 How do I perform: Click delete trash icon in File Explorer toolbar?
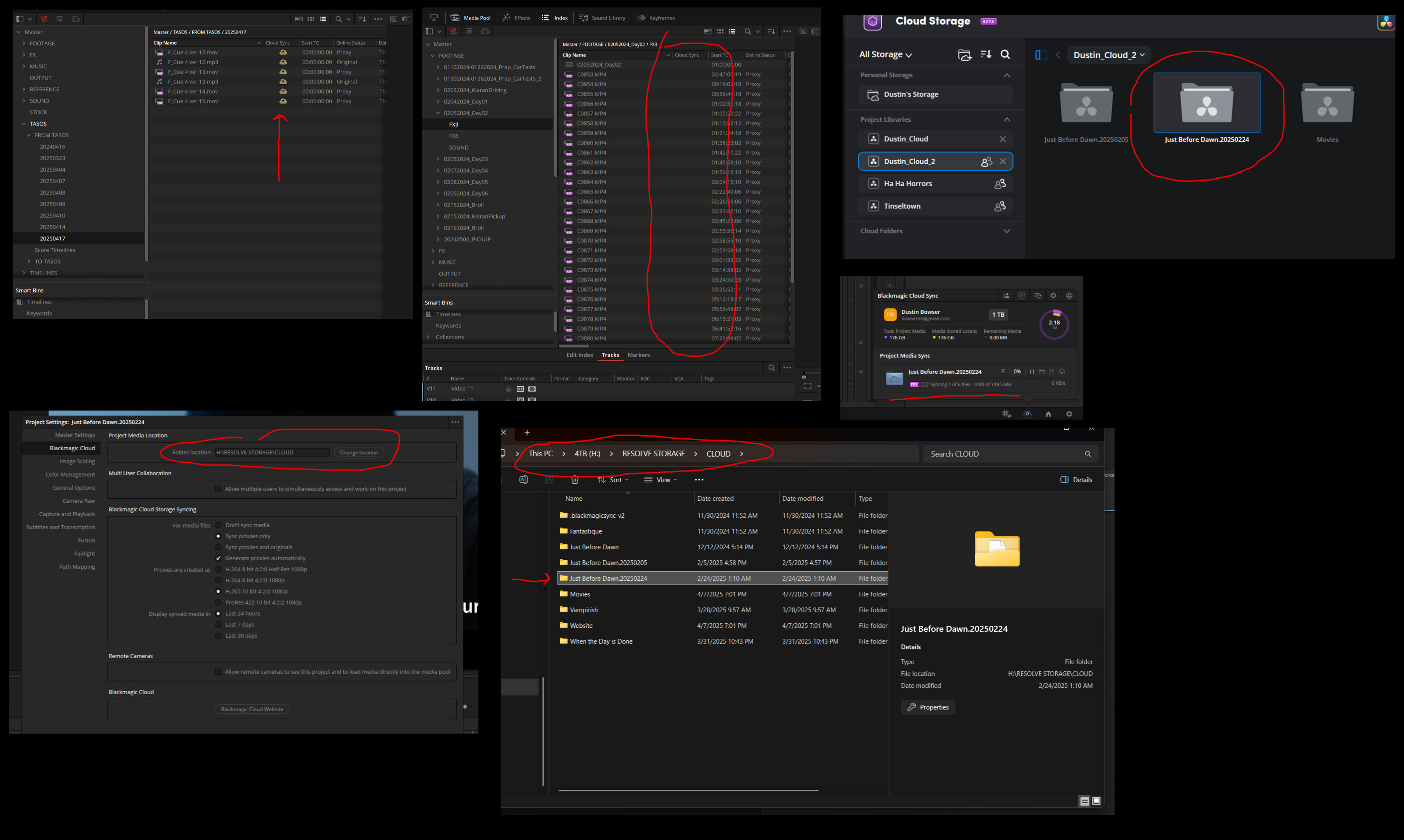pos(575,480)
